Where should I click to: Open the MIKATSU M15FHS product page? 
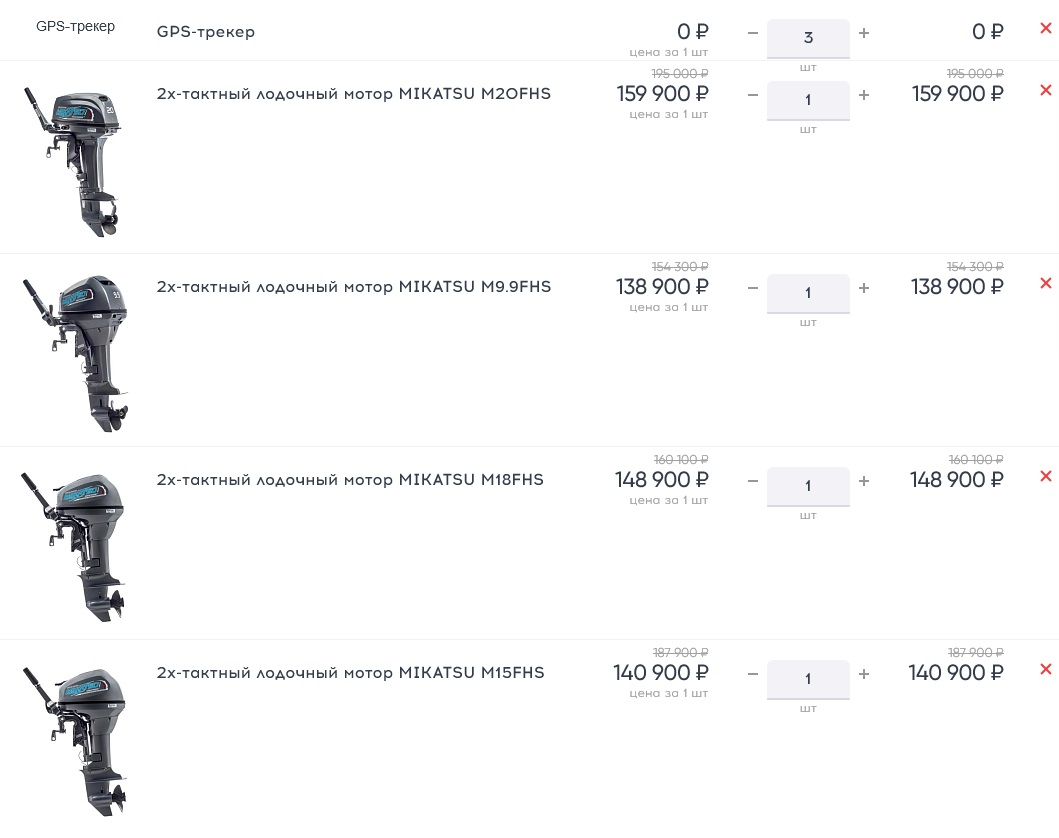[350, 673]
